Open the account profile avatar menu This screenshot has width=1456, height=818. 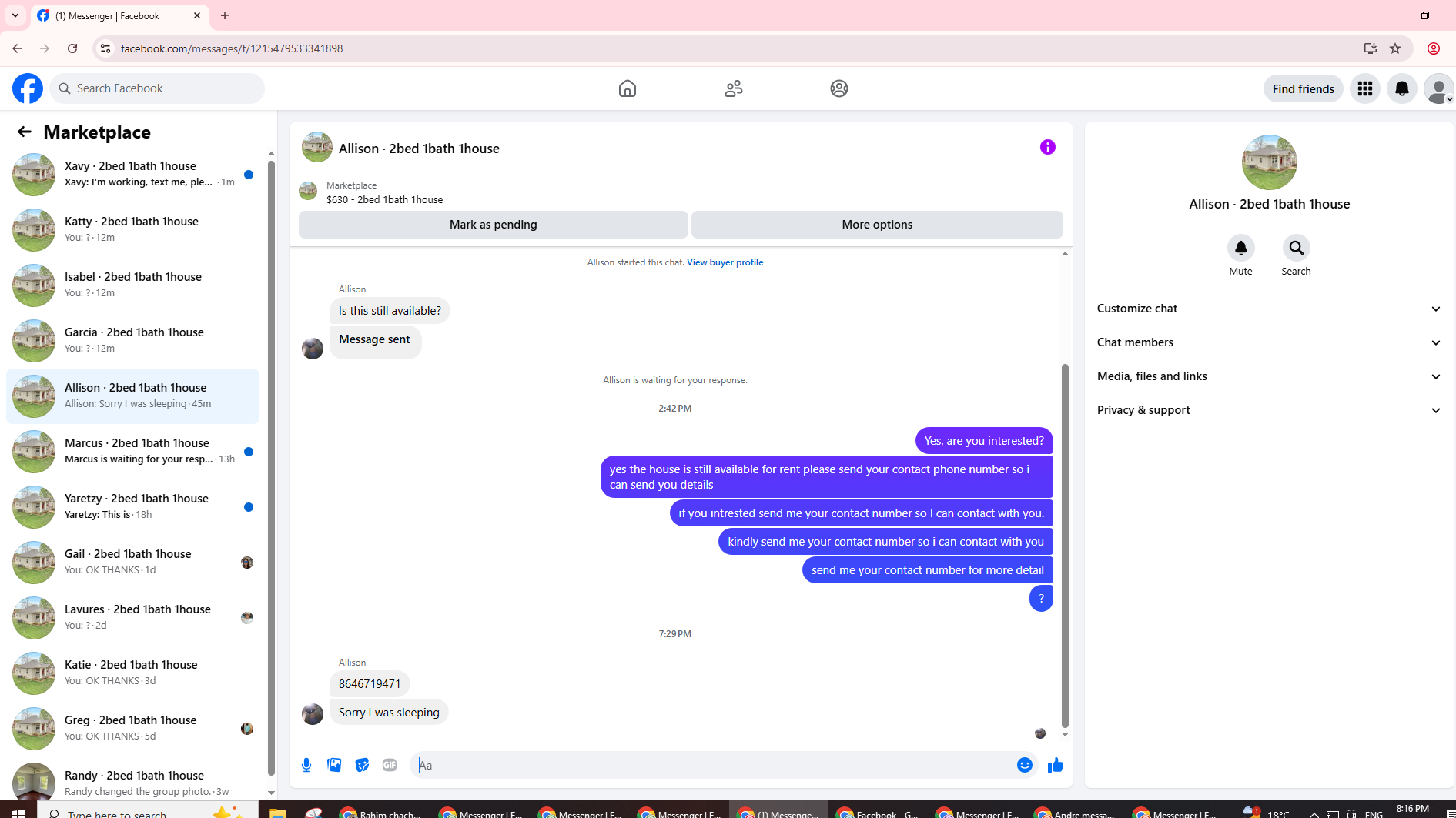coord(1438,88)
